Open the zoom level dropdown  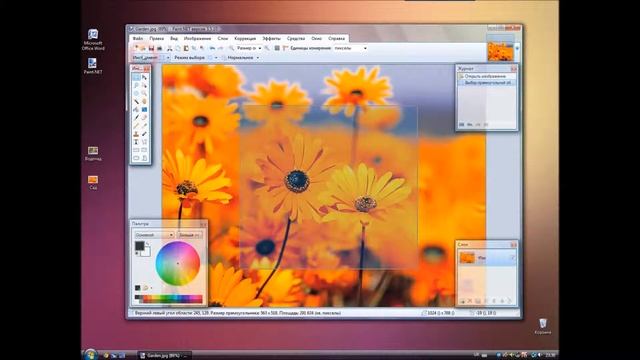click(x=260, y=48)
